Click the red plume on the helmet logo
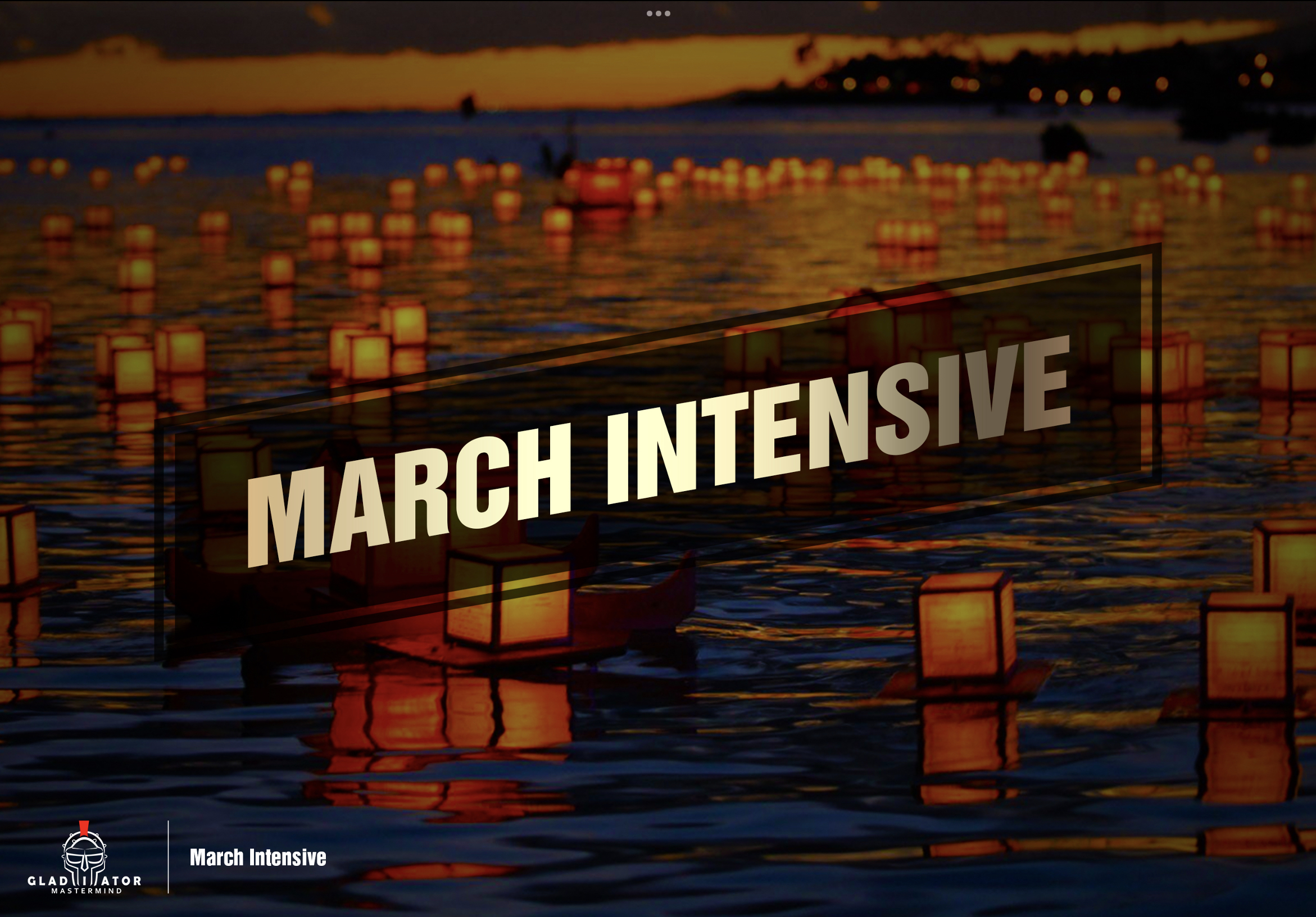The width and height of the screenshot is (1316, 917). (84, 827)
